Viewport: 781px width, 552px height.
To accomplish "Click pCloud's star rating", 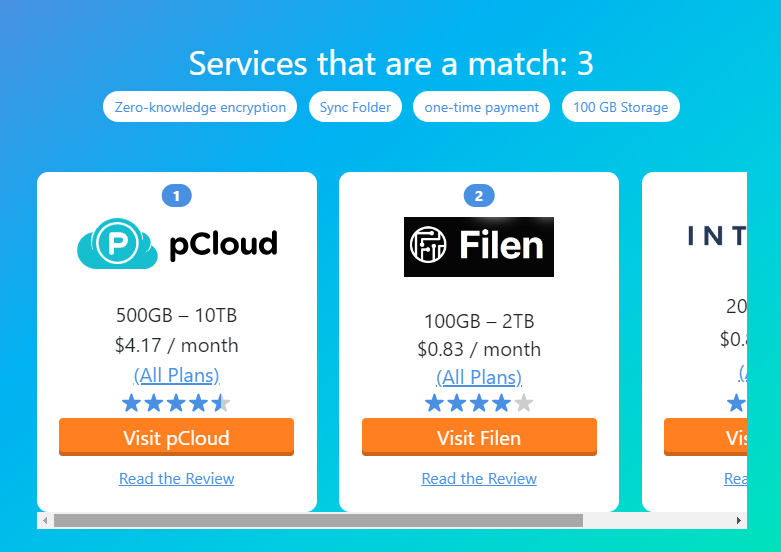I will pos(176,404).
